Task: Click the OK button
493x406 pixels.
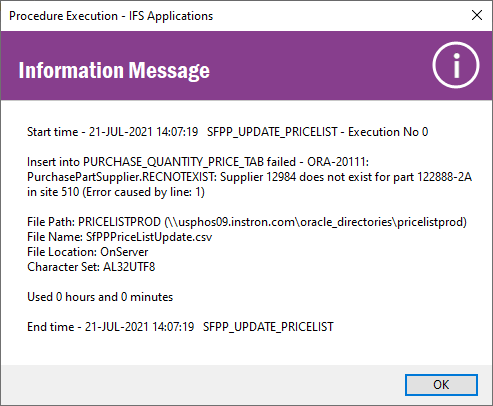Action: [441, 385]
